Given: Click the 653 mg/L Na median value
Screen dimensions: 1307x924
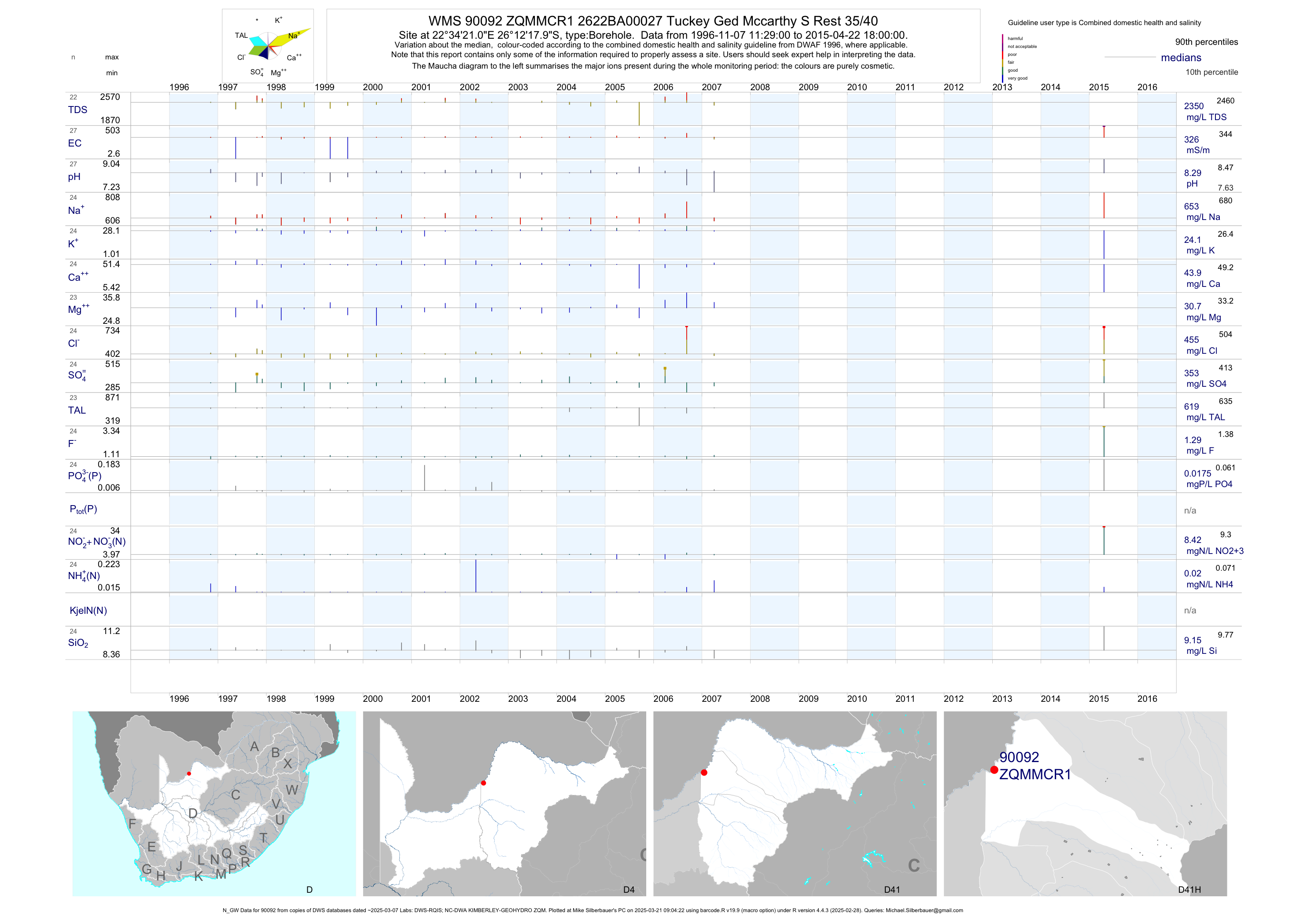Looking at the screenshot, I should tap(1191, 206).
